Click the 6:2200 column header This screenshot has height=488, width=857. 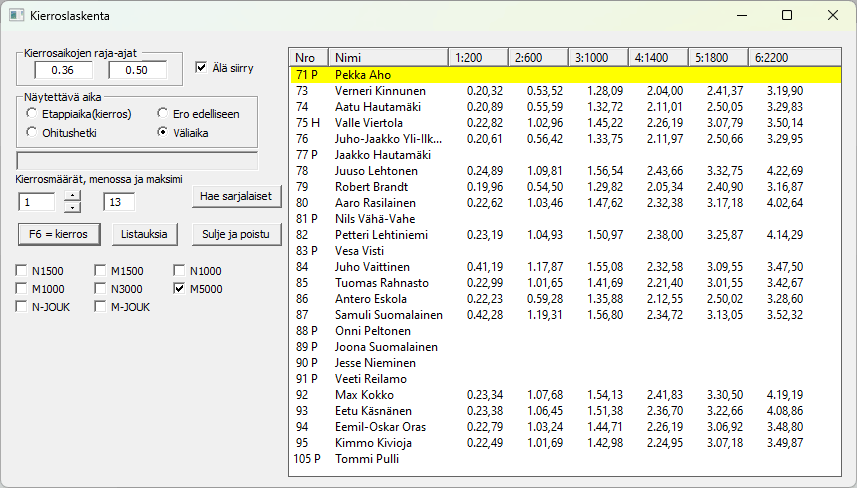pyautogui.click(x=782, y=57)
